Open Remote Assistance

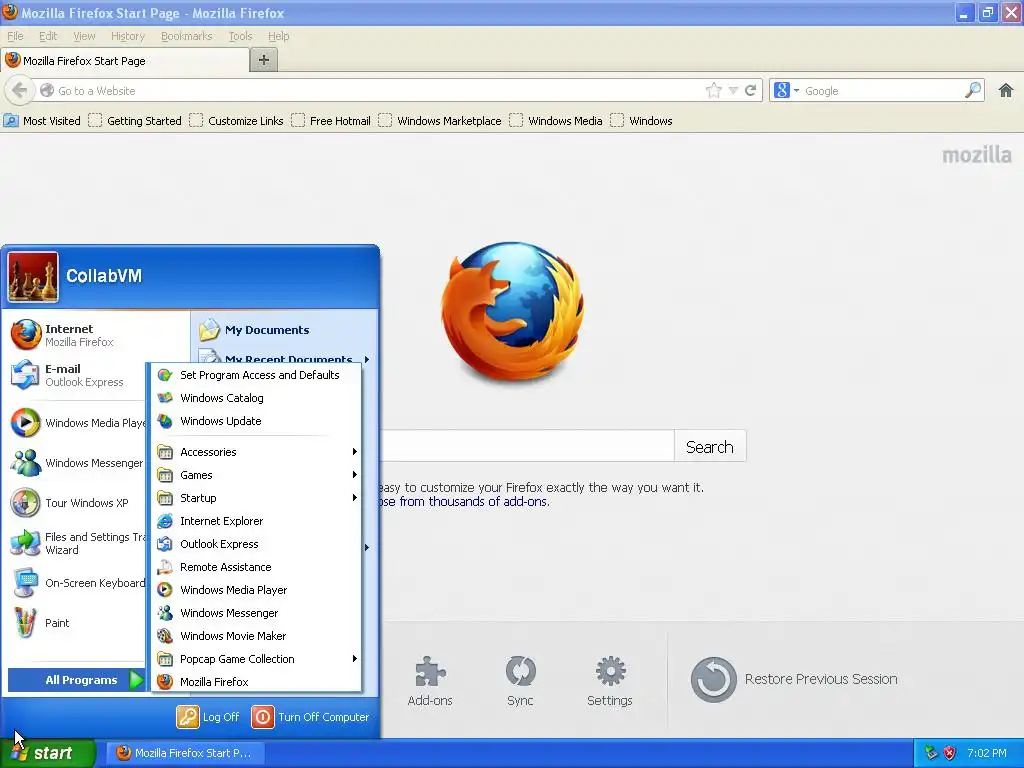[x=257, y=567]
